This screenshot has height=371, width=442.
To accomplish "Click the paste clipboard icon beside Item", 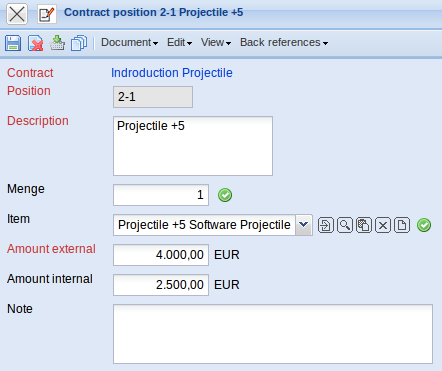I will coord(364,225).
